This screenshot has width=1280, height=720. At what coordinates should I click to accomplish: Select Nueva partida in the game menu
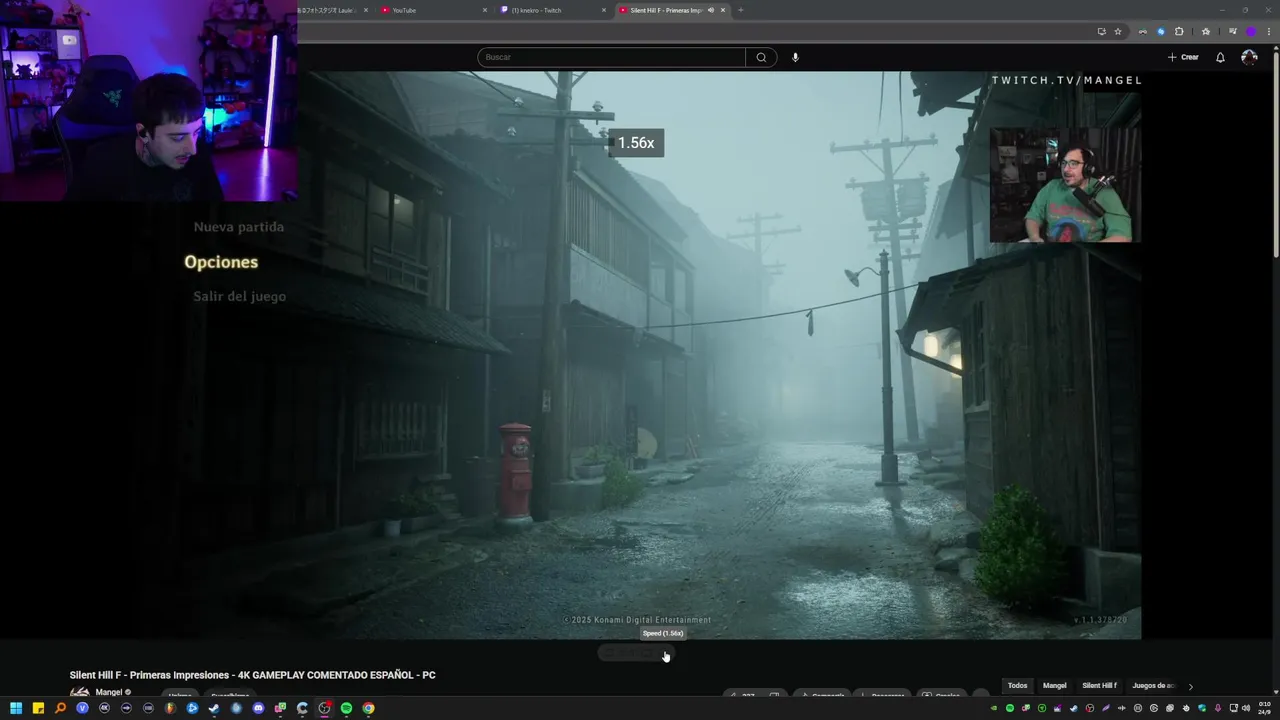coord(239,227)
